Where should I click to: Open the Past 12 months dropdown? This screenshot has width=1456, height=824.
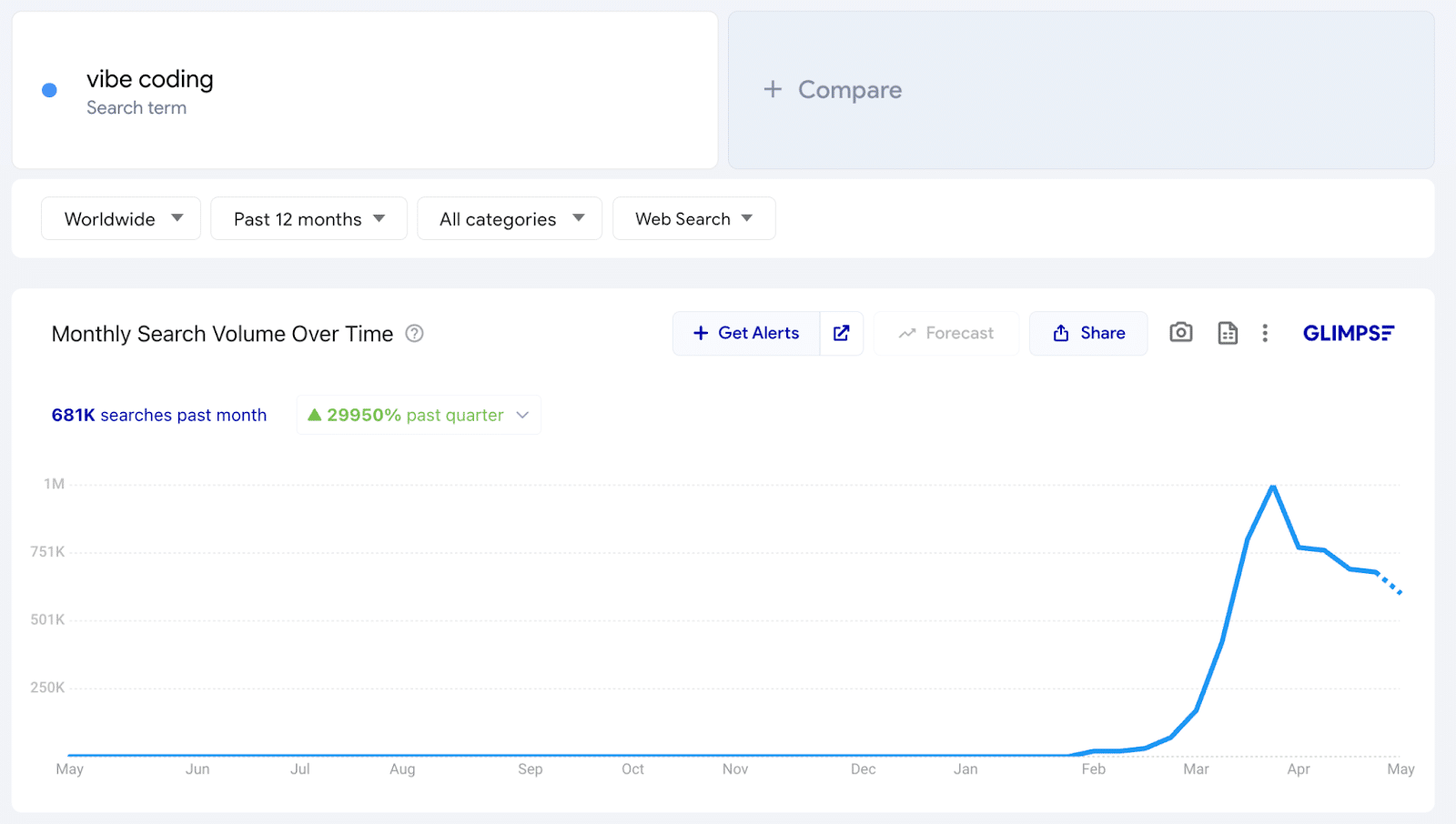(x=308, y=218)
